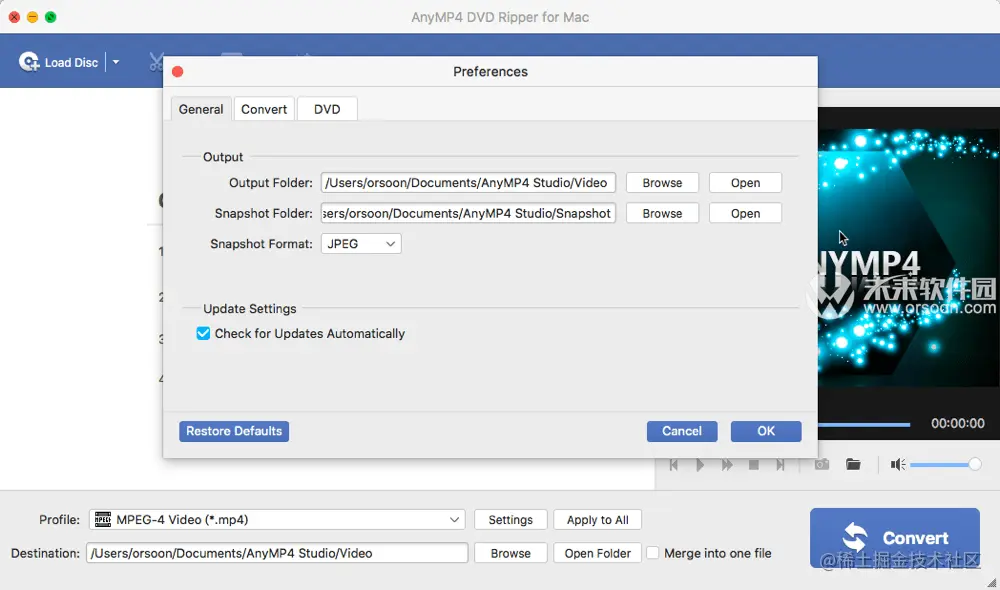This screenshot has height=590, width=1000.
Task: Switch to the Convert tab
Action: 264,109
